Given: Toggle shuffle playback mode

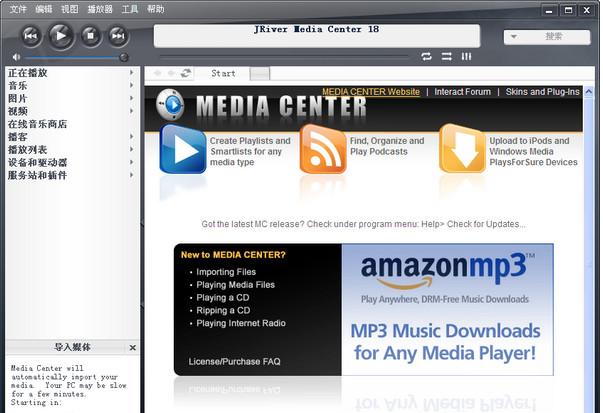Looking at the screenshot, I should [446, 56].
